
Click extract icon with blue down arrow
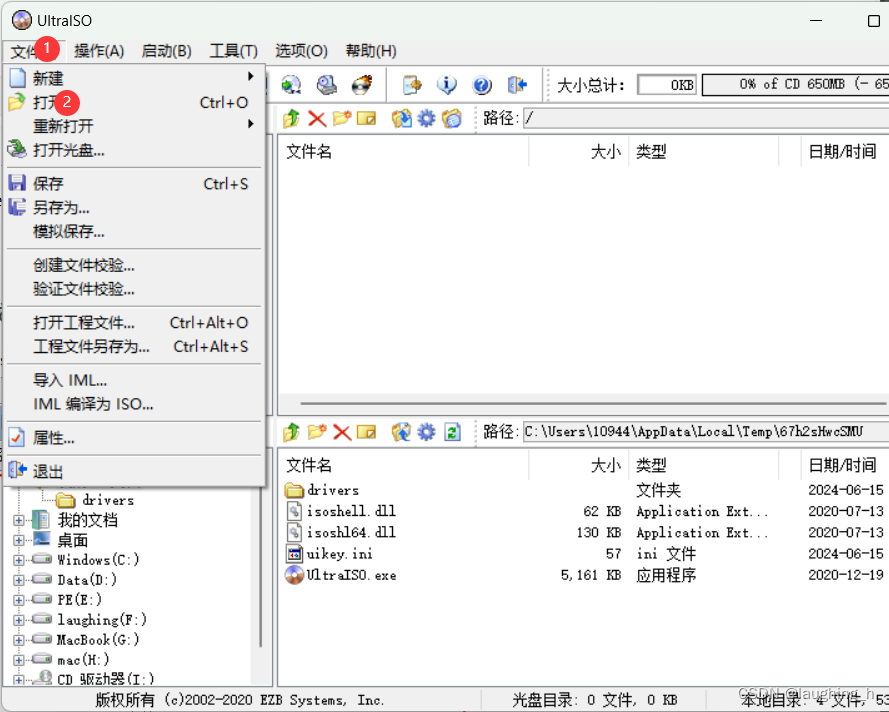click(401, 118)
